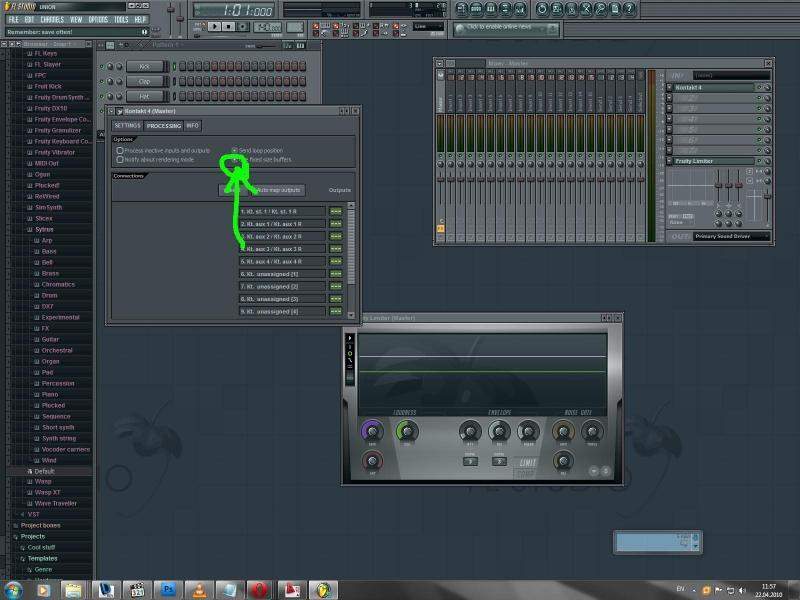Viewport: 800px width, 600px height.
Task: Toggle Notify about rendering mode checkbox
Action: [x=120, y=159]
